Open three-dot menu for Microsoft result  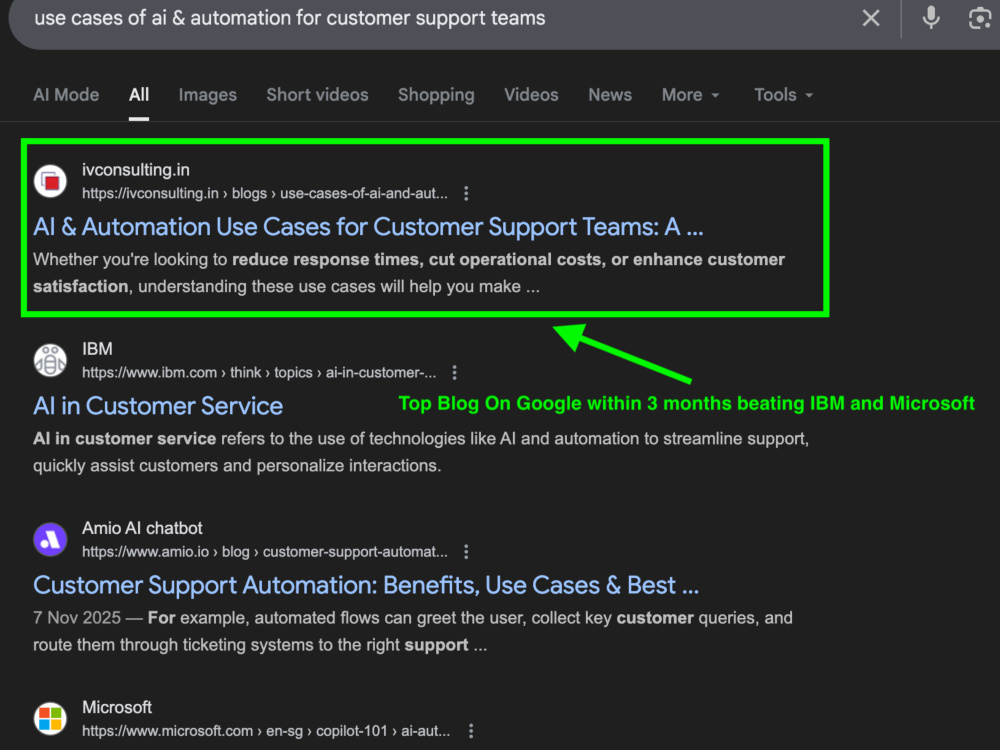[471, 731]
